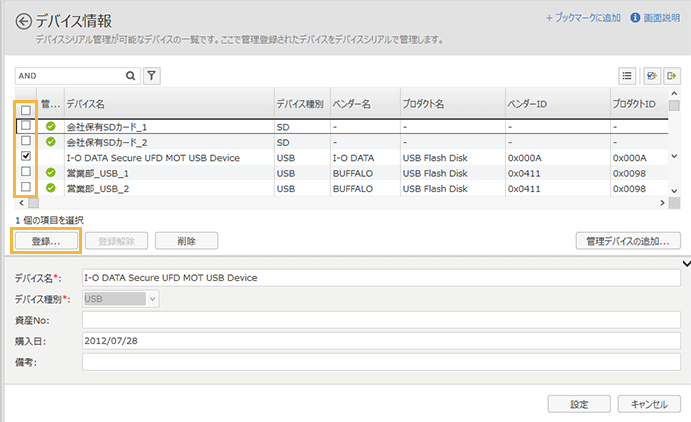This screenshot has width=691, height=422.
Task: Click the 管理デバイスの追加... button
Action: coord(628,241)
